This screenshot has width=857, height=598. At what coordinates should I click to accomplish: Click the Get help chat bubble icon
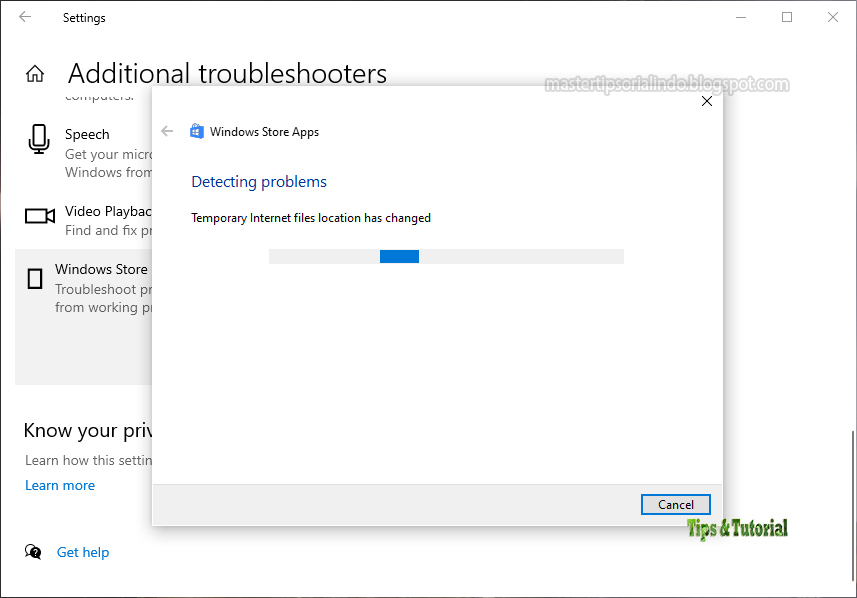coord(33,552)
